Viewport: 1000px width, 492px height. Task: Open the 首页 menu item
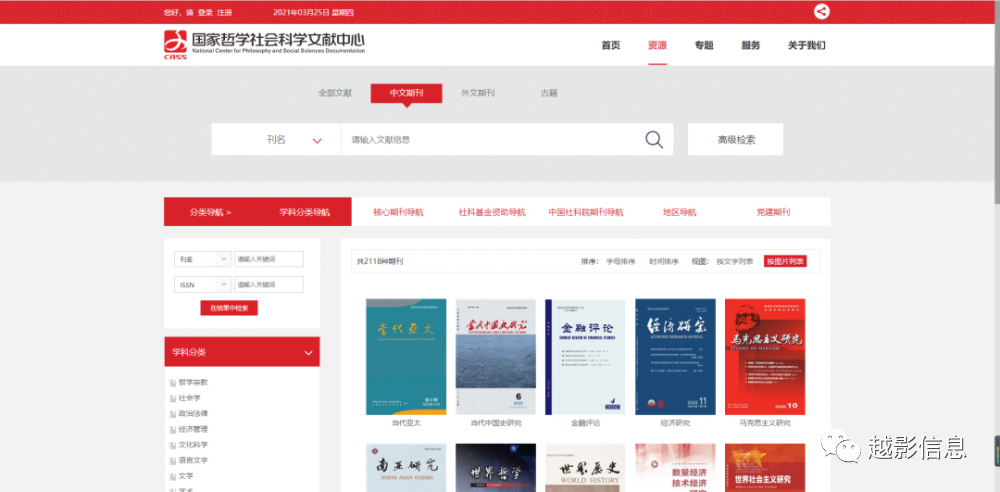click(x=610, y=45)
